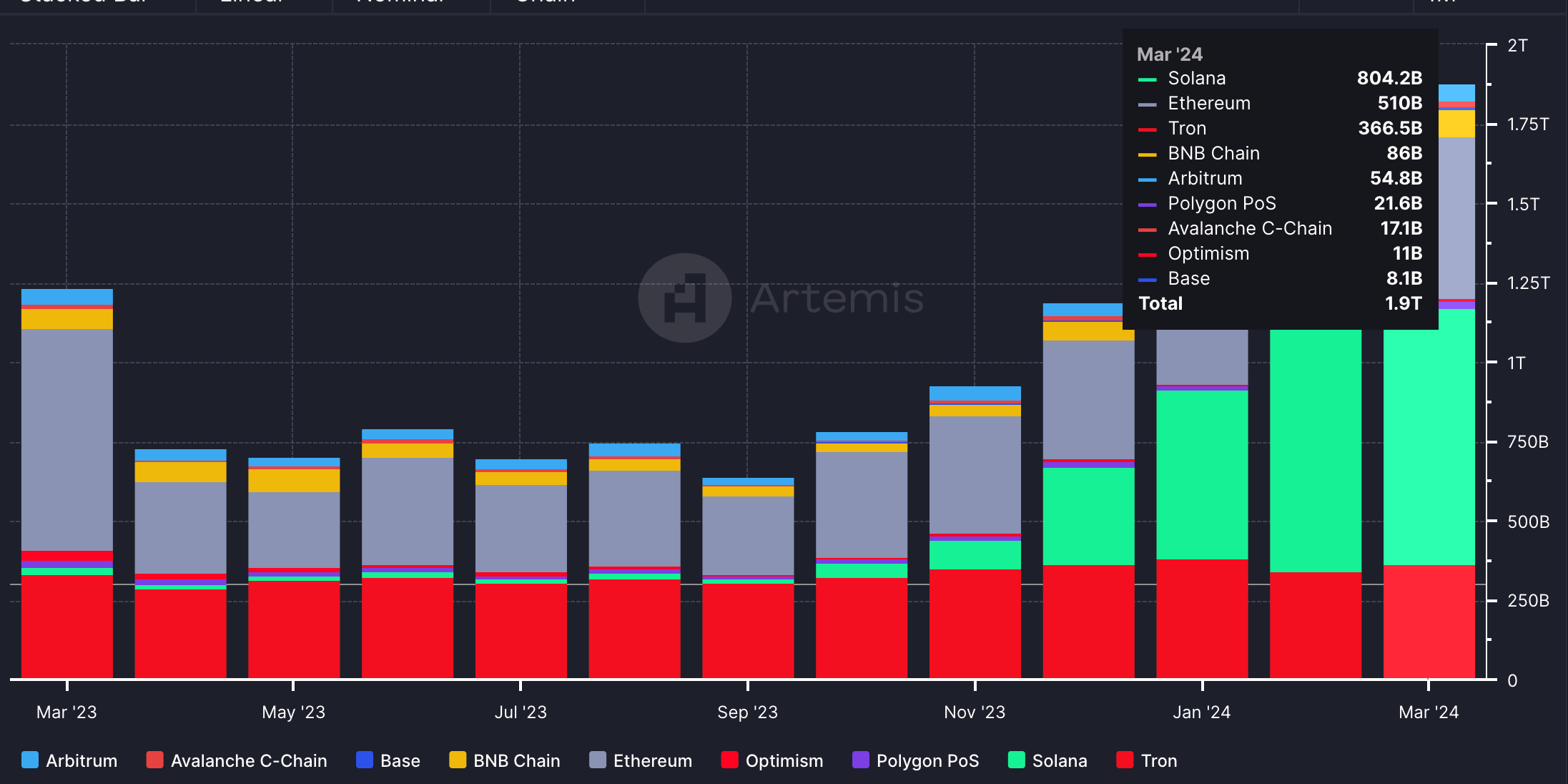This screenshot has width=1568, height=784.
Task: Click BNB Chain segment in May '23 bar
Action: pos(294,481)
